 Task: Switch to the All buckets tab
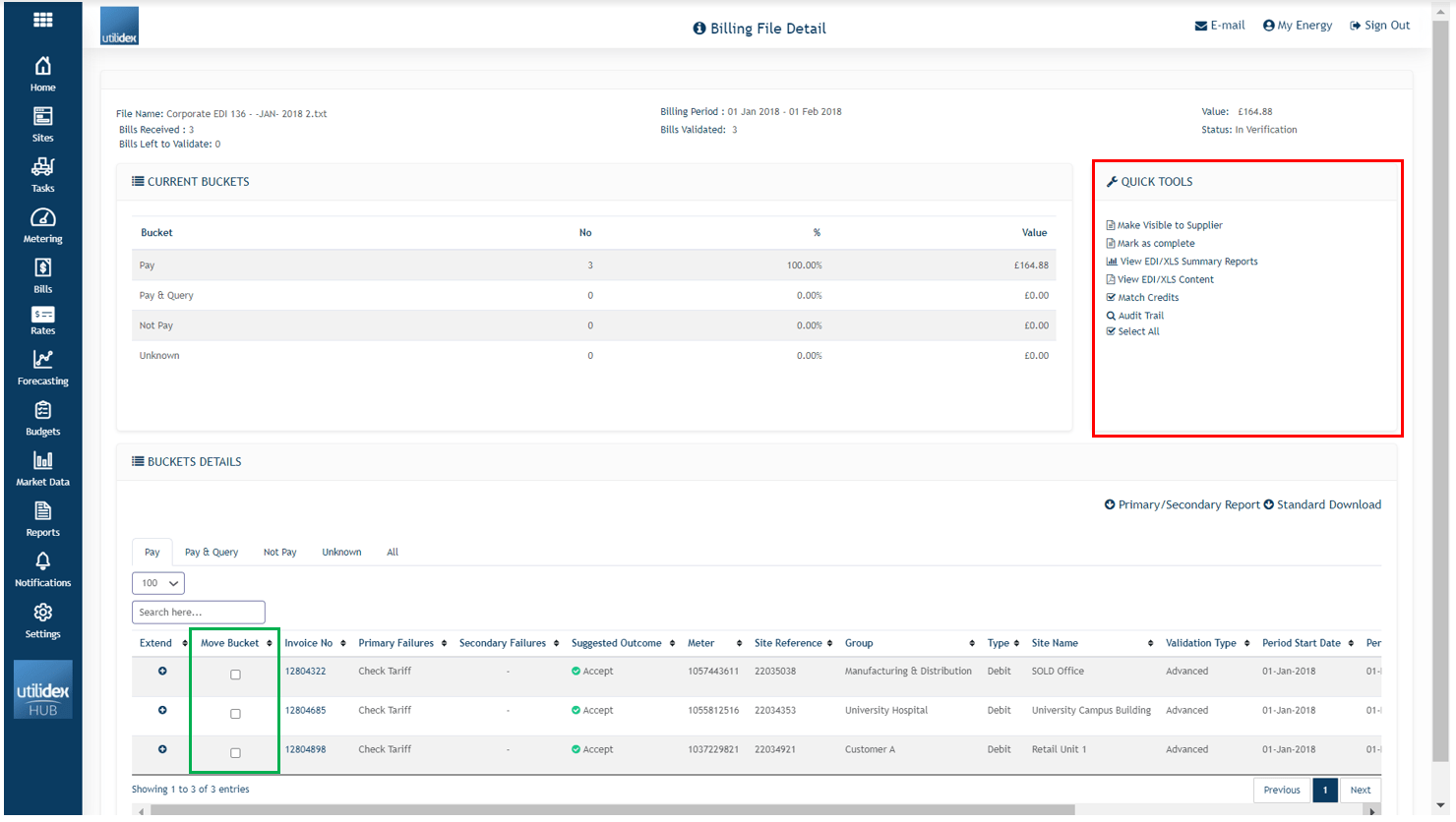coord(393,553)
